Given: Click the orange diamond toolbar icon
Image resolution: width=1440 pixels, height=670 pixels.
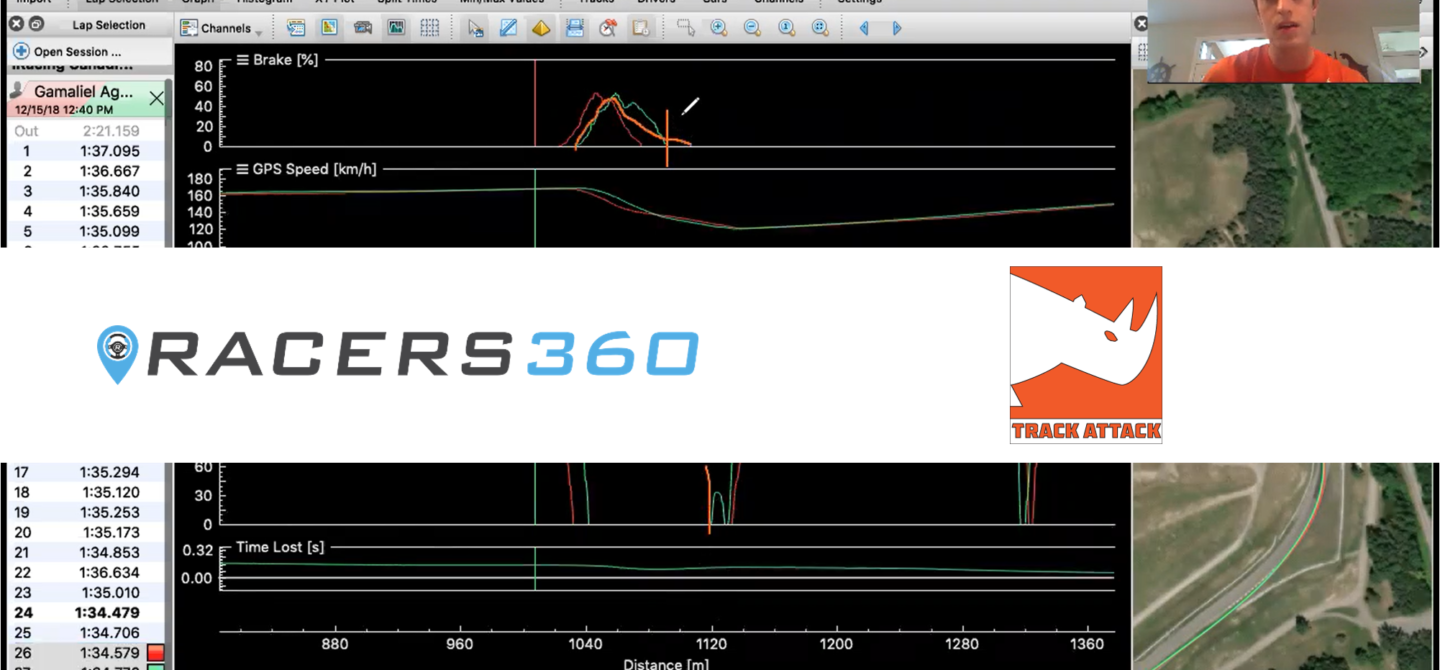Looking at the screenshot, I should pyautogui.click(x=541, y=28).
